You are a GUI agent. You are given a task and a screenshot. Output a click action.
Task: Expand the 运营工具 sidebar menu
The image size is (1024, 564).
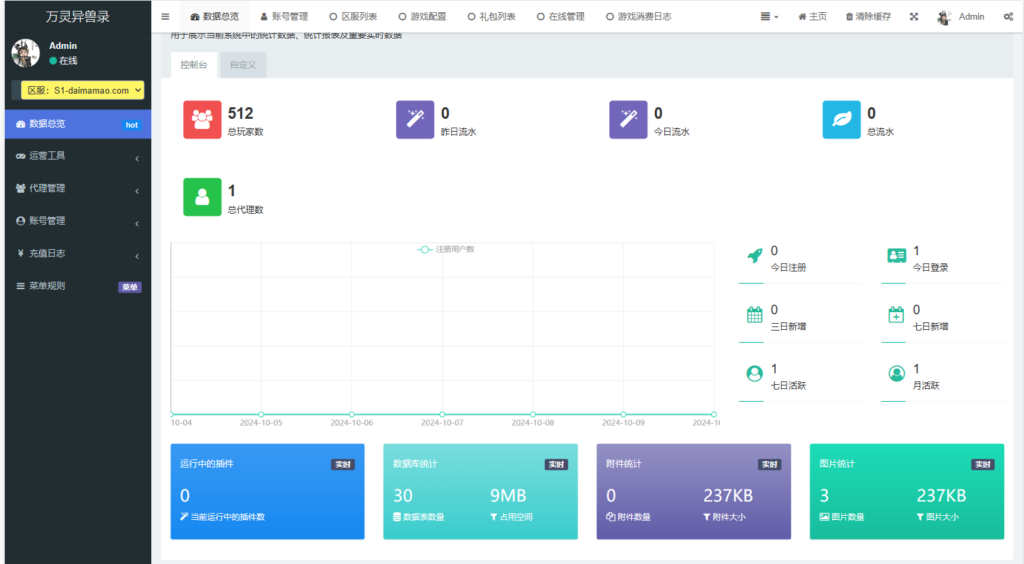click(x=78, y=156)
